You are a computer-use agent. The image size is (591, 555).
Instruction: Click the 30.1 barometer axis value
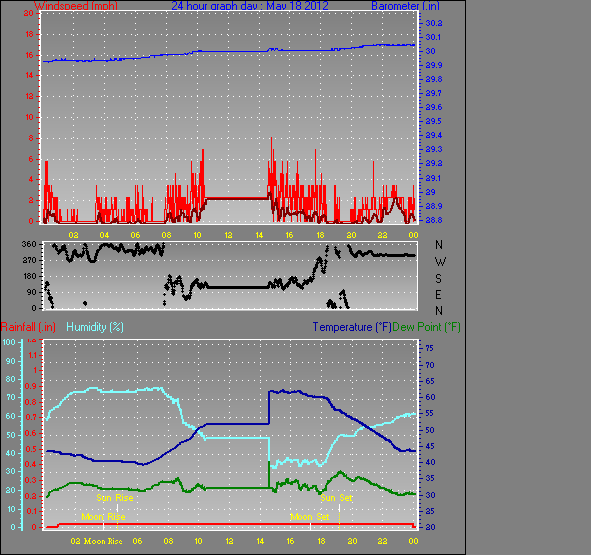[x=433, y=37]
